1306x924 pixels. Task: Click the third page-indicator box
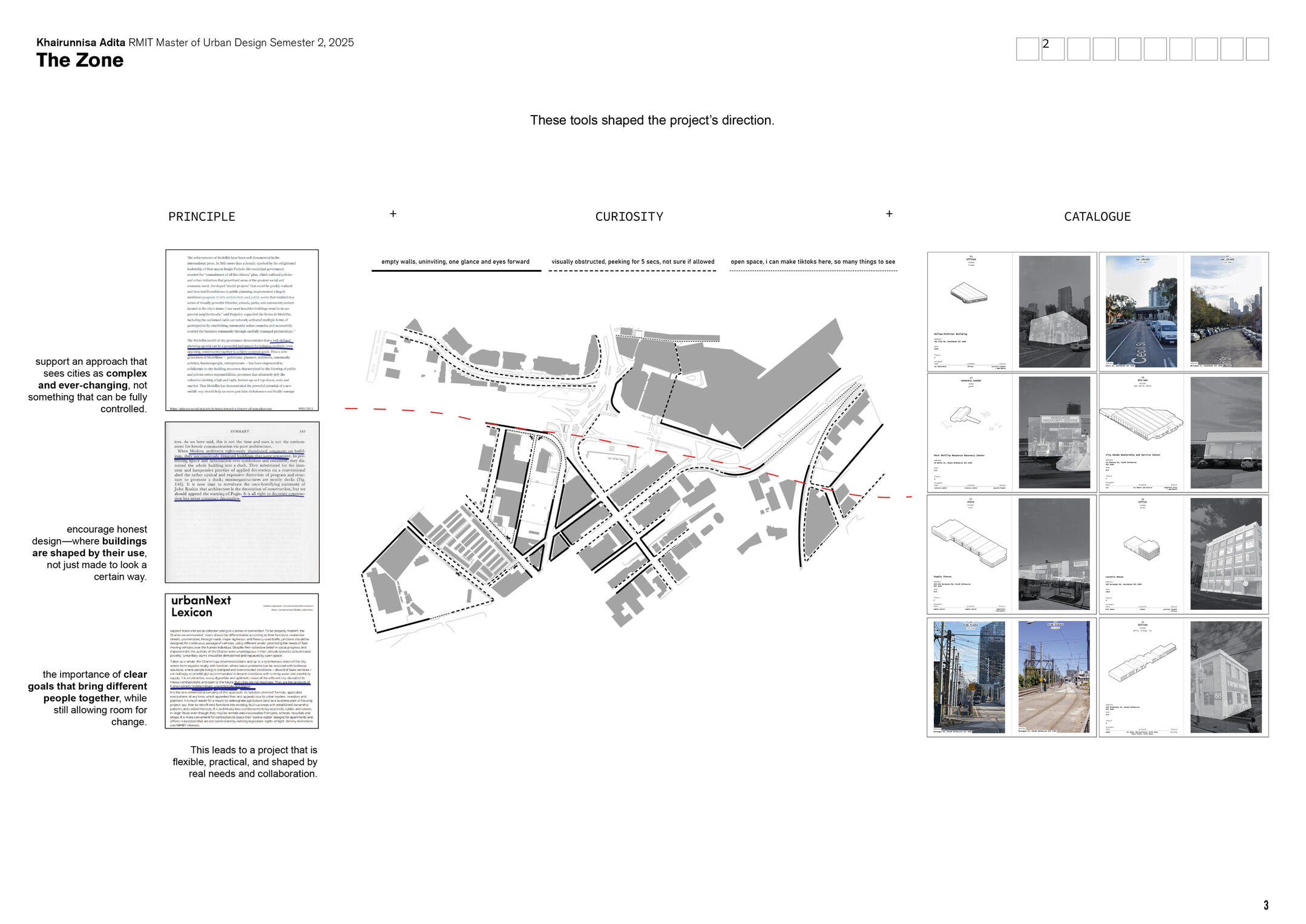(1078, 48)
